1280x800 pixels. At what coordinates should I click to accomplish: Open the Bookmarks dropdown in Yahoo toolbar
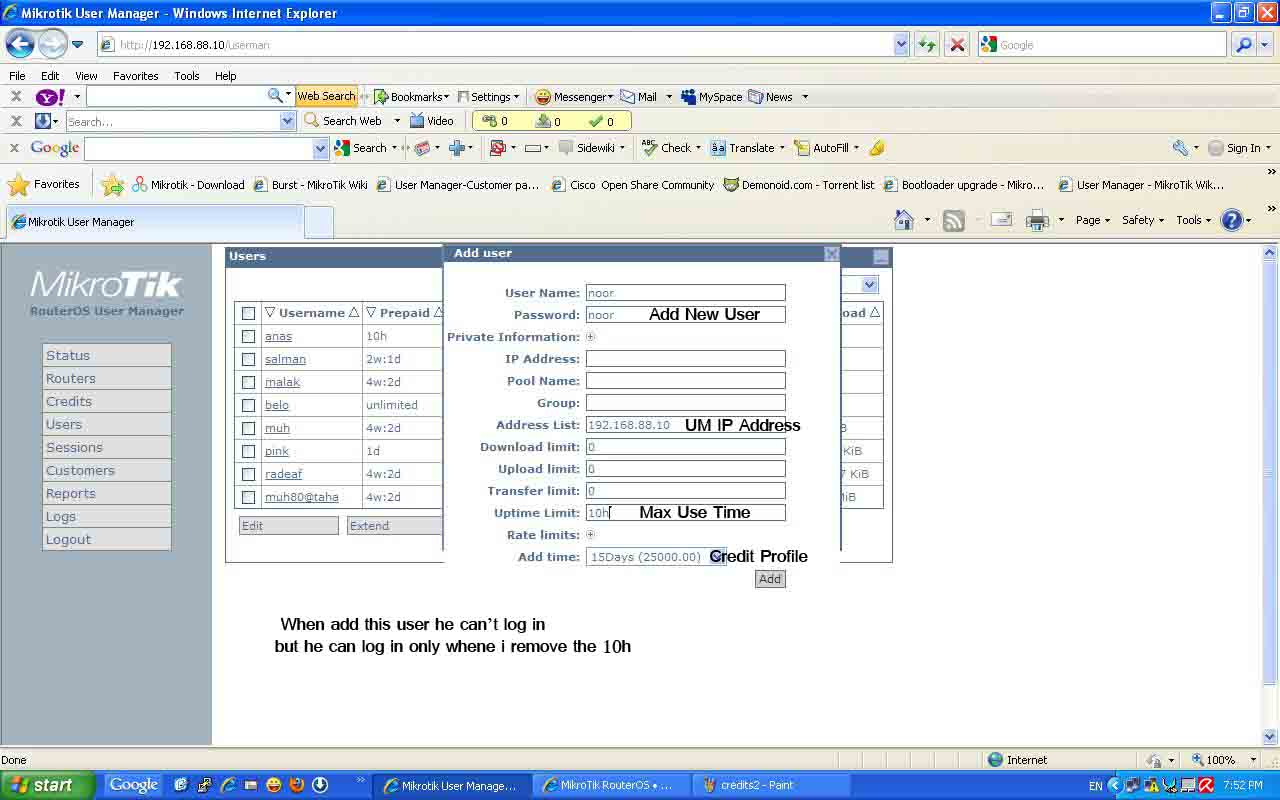(411, 97)
